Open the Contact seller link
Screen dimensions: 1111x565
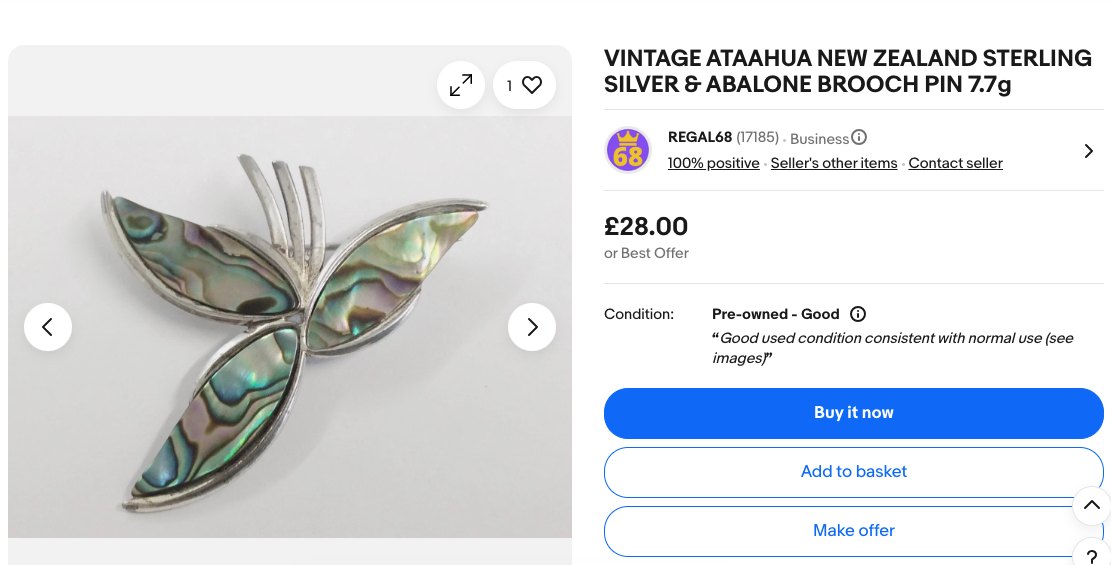pyautogui.click(x=955, y=163)
